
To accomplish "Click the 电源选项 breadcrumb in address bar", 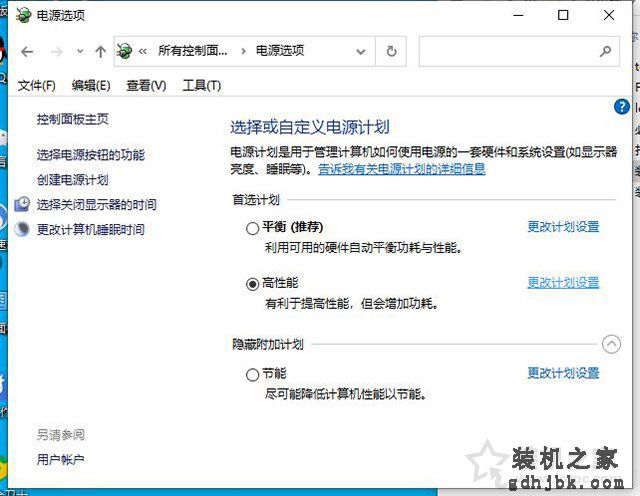I will 280,51.
